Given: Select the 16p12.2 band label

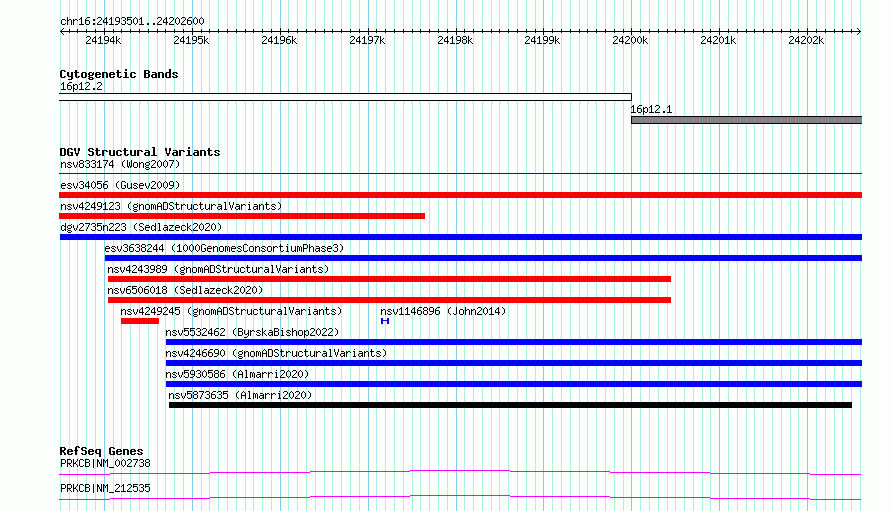Looking at the screenshot, I should tap(82, 86).
